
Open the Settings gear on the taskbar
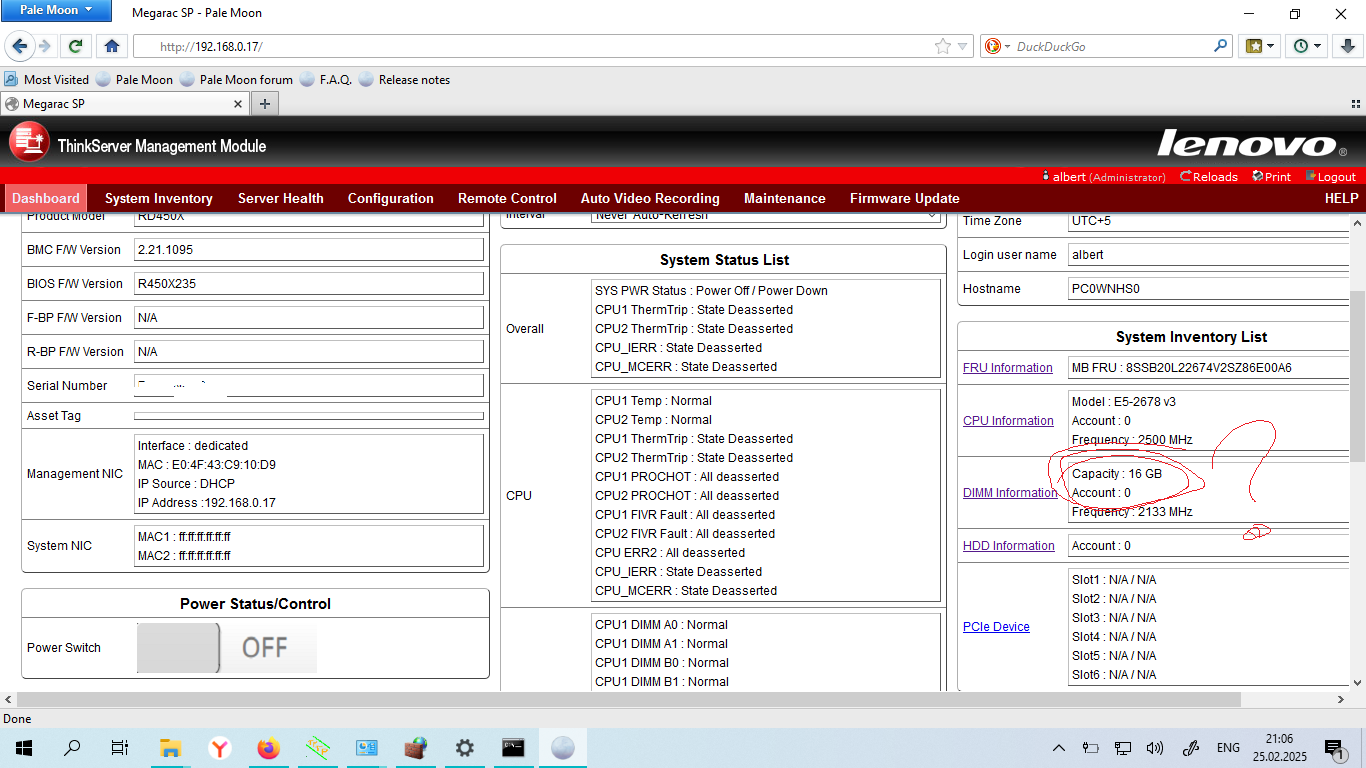pyautogui.click(x=465, y=747)
